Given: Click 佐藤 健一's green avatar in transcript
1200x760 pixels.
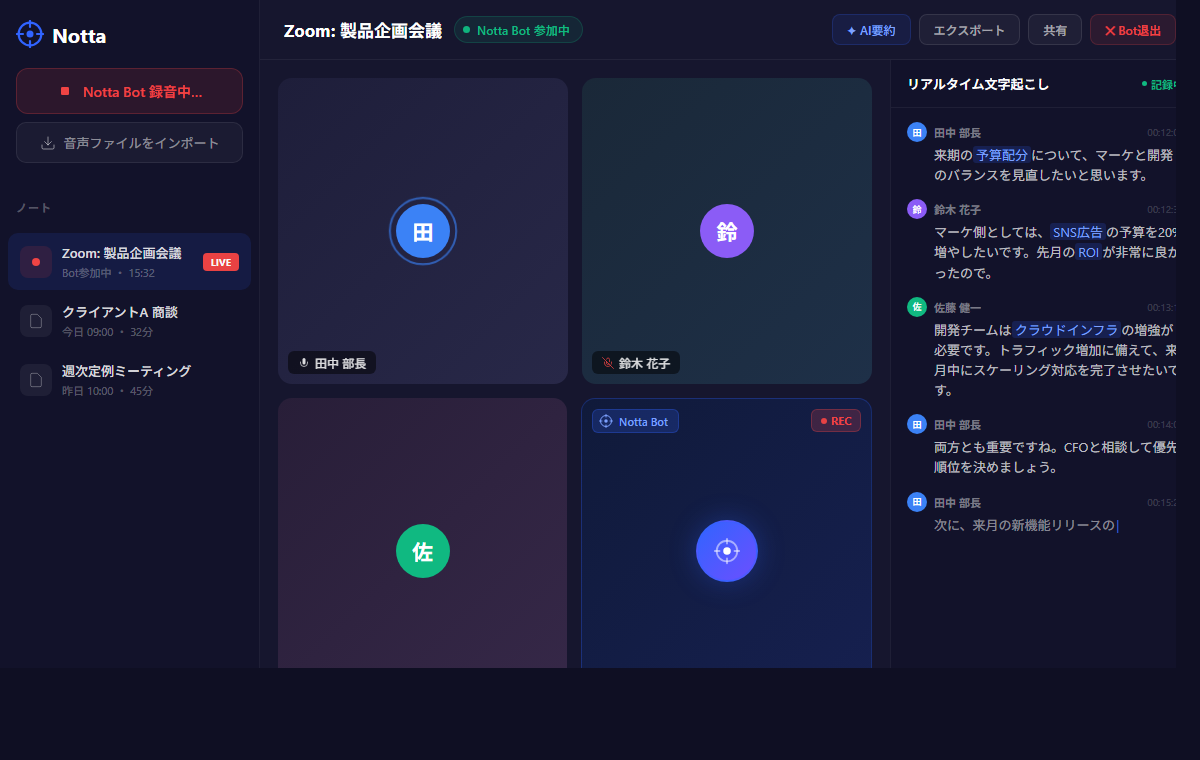Looking at the screenshot, I should click(916, 307).
